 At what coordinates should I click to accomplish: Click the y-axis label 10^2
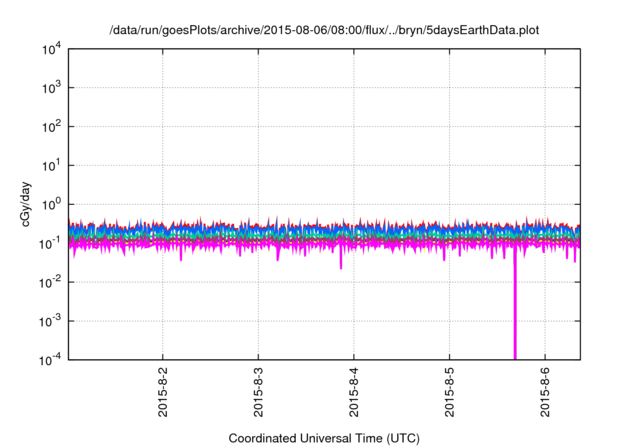[51, 127]
